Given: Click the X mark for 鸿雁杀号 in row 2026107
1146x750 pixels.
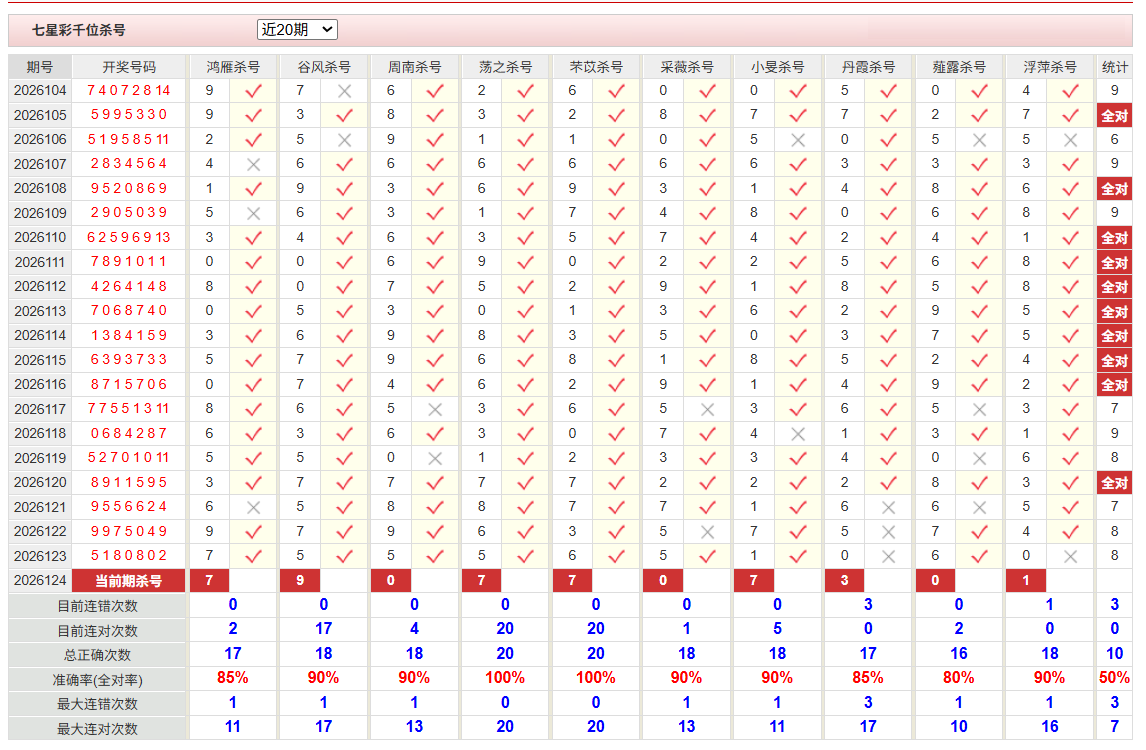Looking at the screenshot, I should coord(254,164).
